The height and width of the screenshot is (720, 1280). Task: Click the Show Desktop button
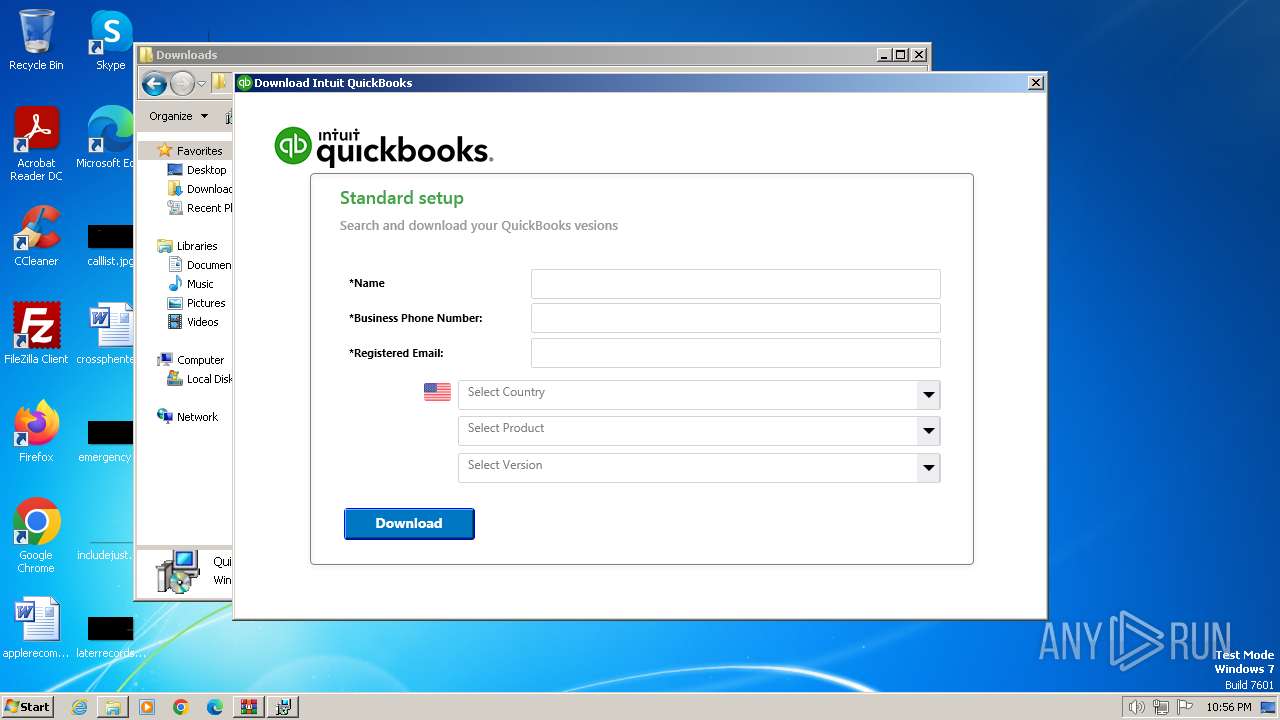pyautogui.click(x=1269, y=707)
